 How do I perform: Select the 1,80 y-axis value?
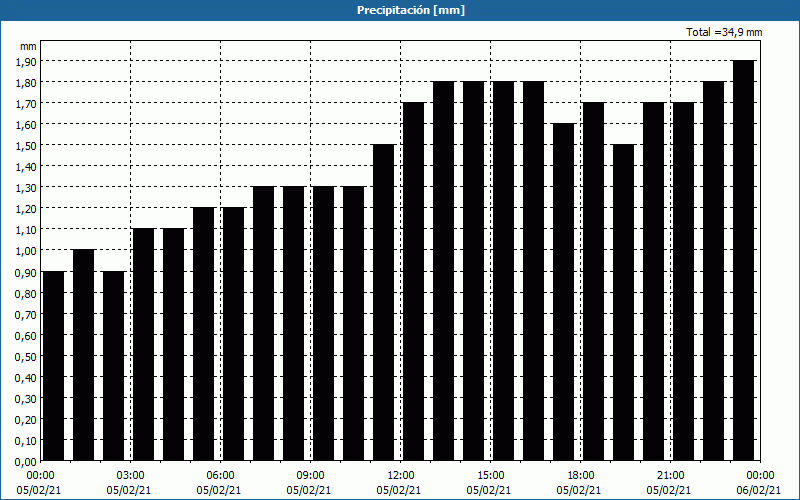[26, 82]
